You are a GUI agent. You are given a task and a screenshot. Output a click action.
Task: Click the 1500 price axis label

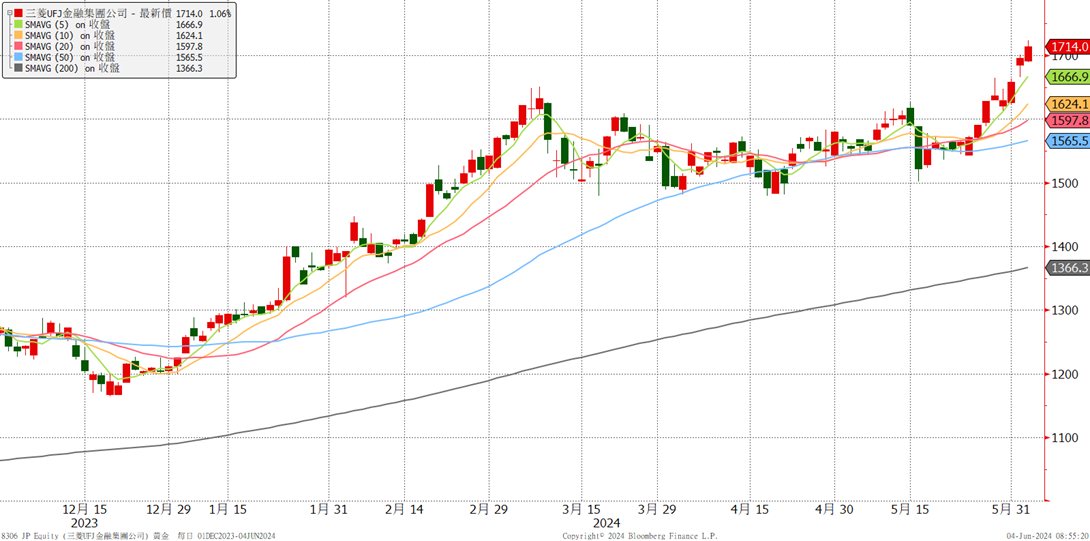pyautogui.click(x=1063, y=184)
